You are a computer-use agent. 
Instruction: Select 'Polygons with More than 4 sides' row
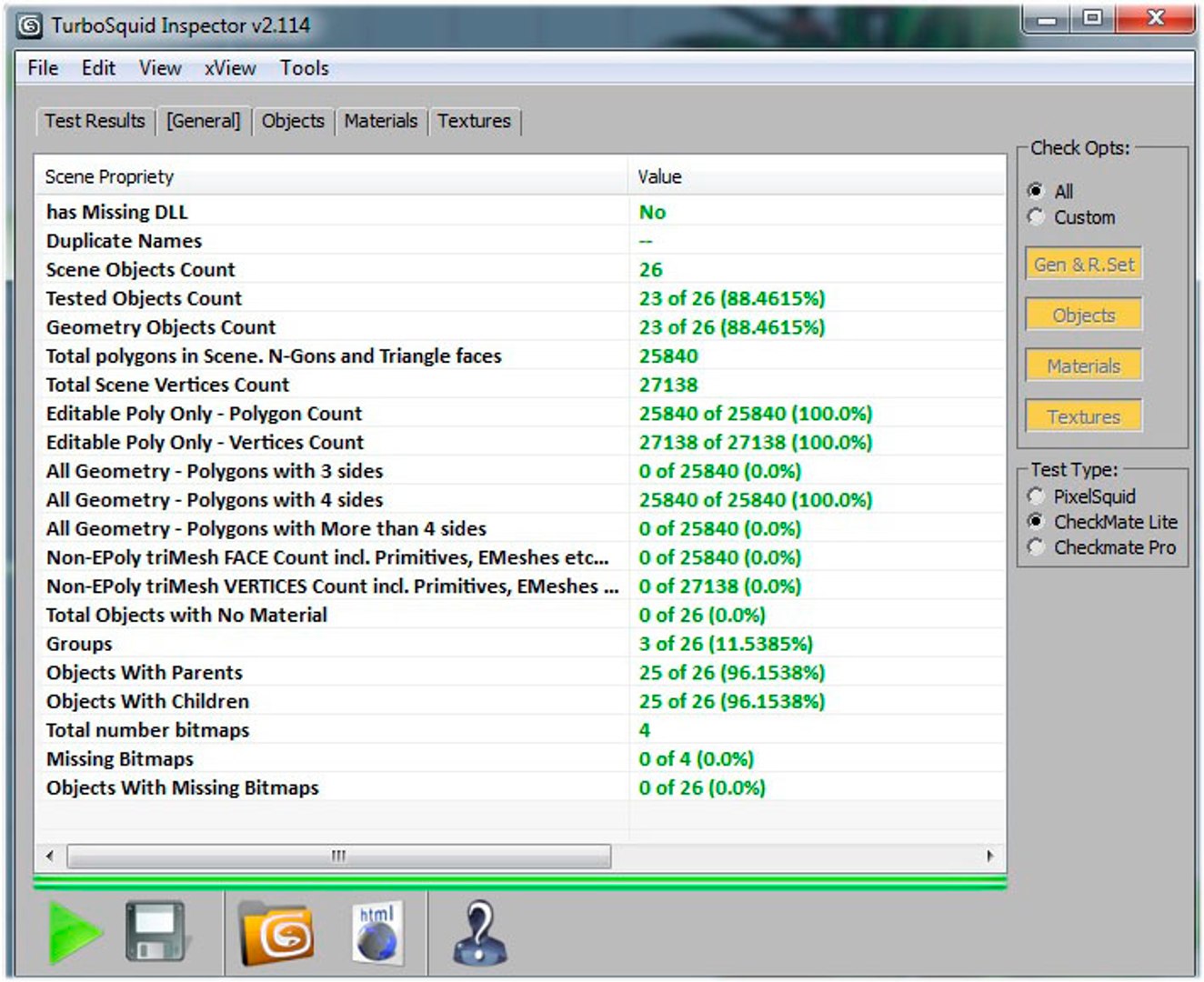coord(520,529)
